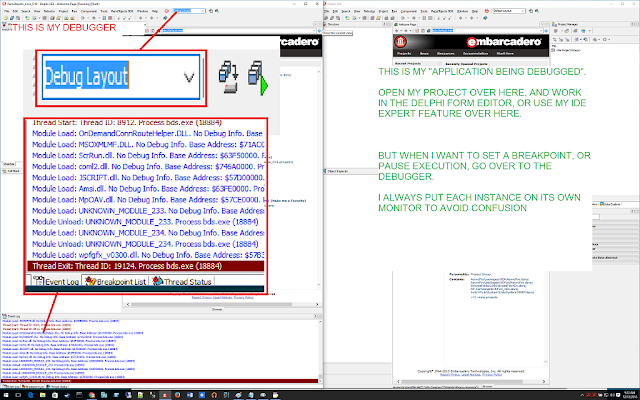Open Chrome from taskbar
The height and width of the screenshot is (400, 640).
point(92,395)
